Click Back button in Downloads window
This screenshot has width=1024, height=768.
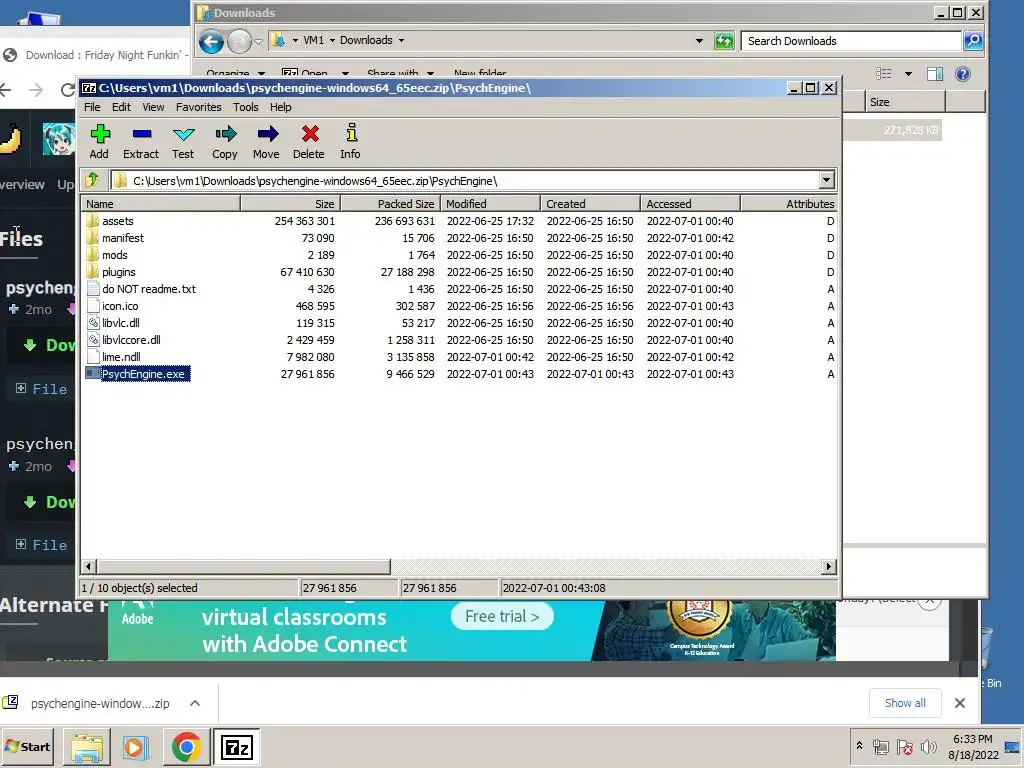click(211, 42)
